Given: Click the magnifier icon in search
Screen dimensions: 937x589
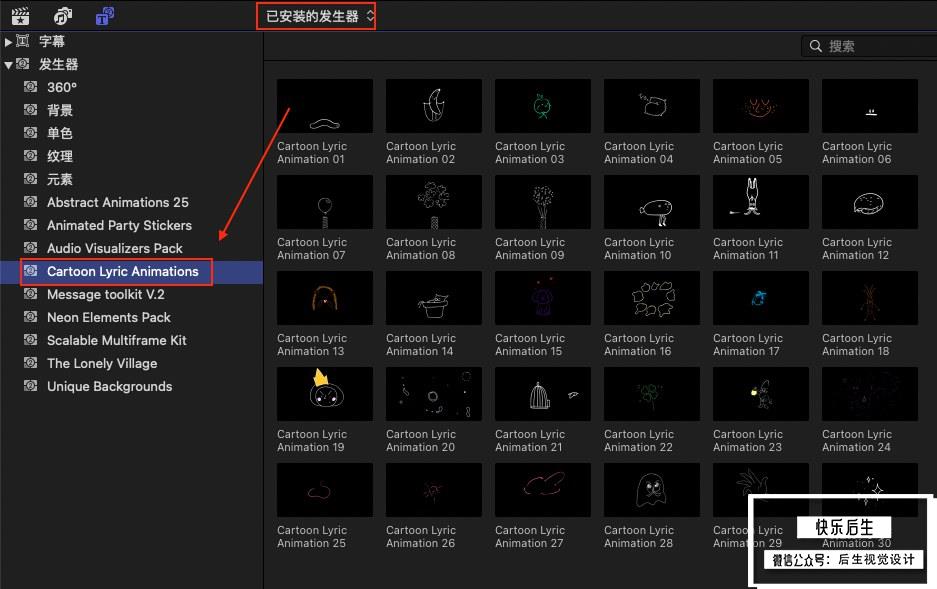Looking at the screenshot, I should (x=815, y=46).
